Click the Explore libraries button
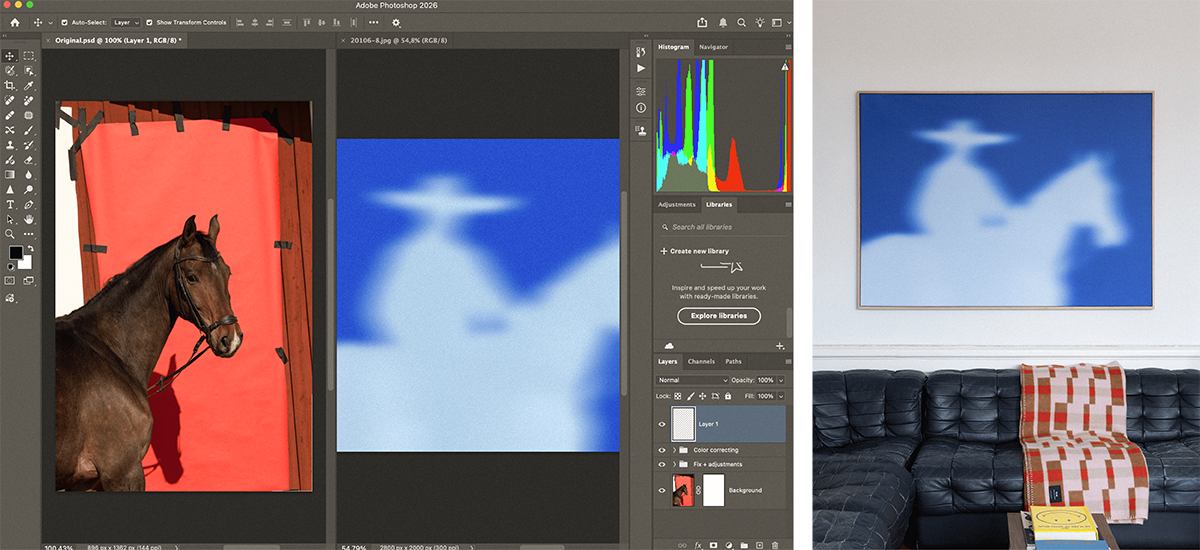 (718, 316)
